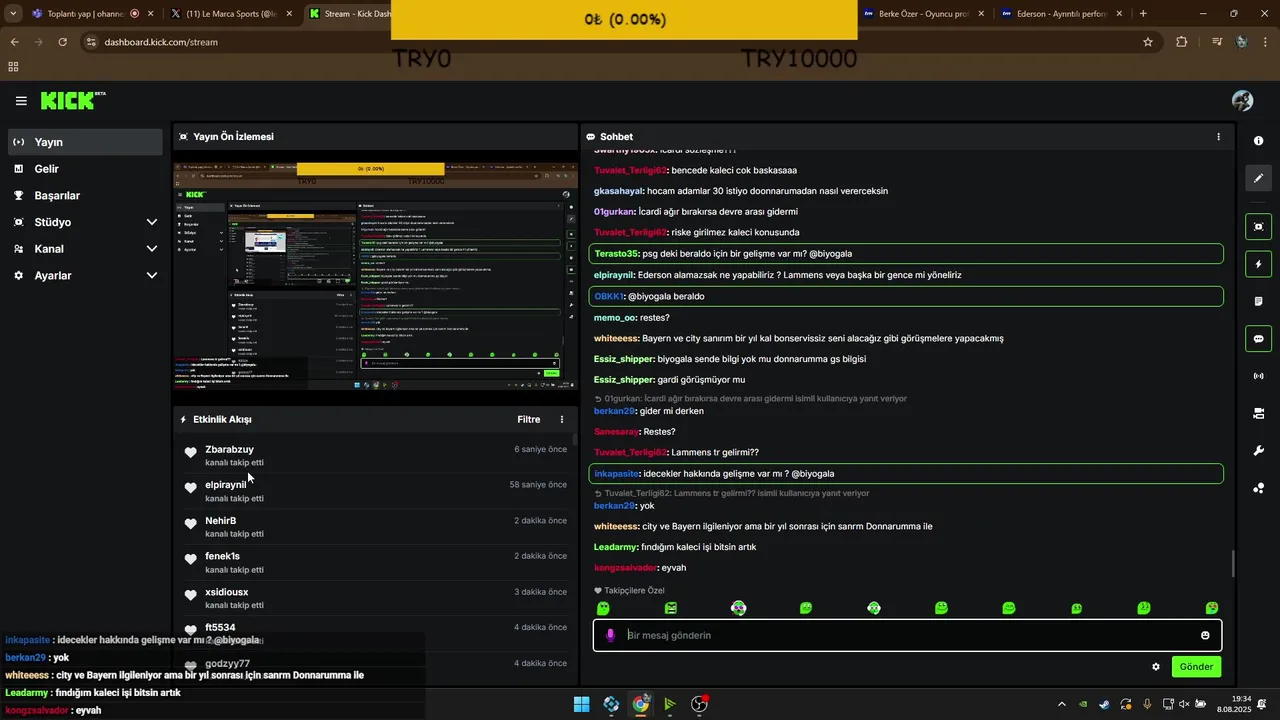
Task: Select Yayın in the left sidebar
Action: coord(85,142)
